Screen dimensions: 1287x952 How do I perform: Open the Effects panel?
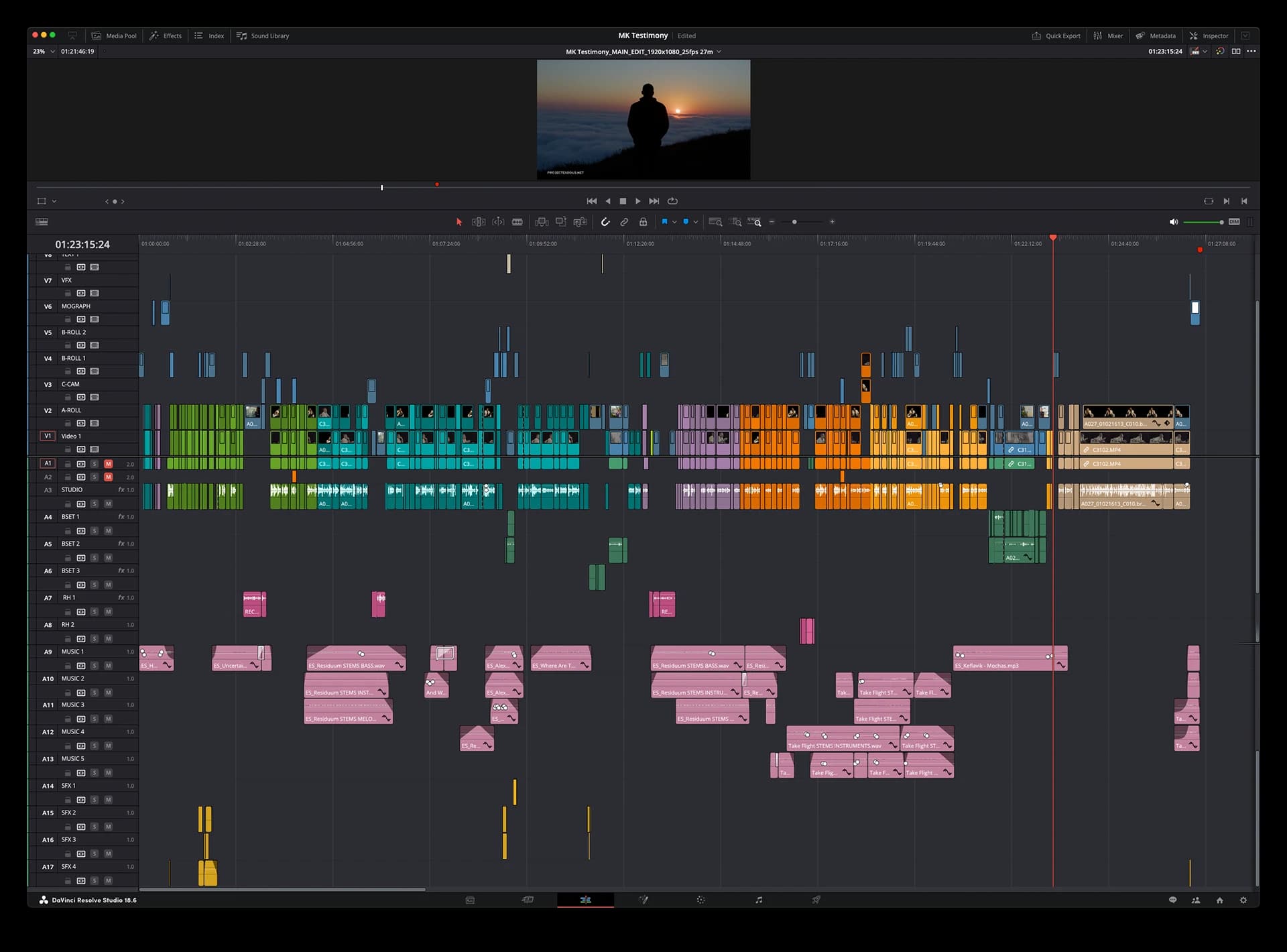pos(166,36)
